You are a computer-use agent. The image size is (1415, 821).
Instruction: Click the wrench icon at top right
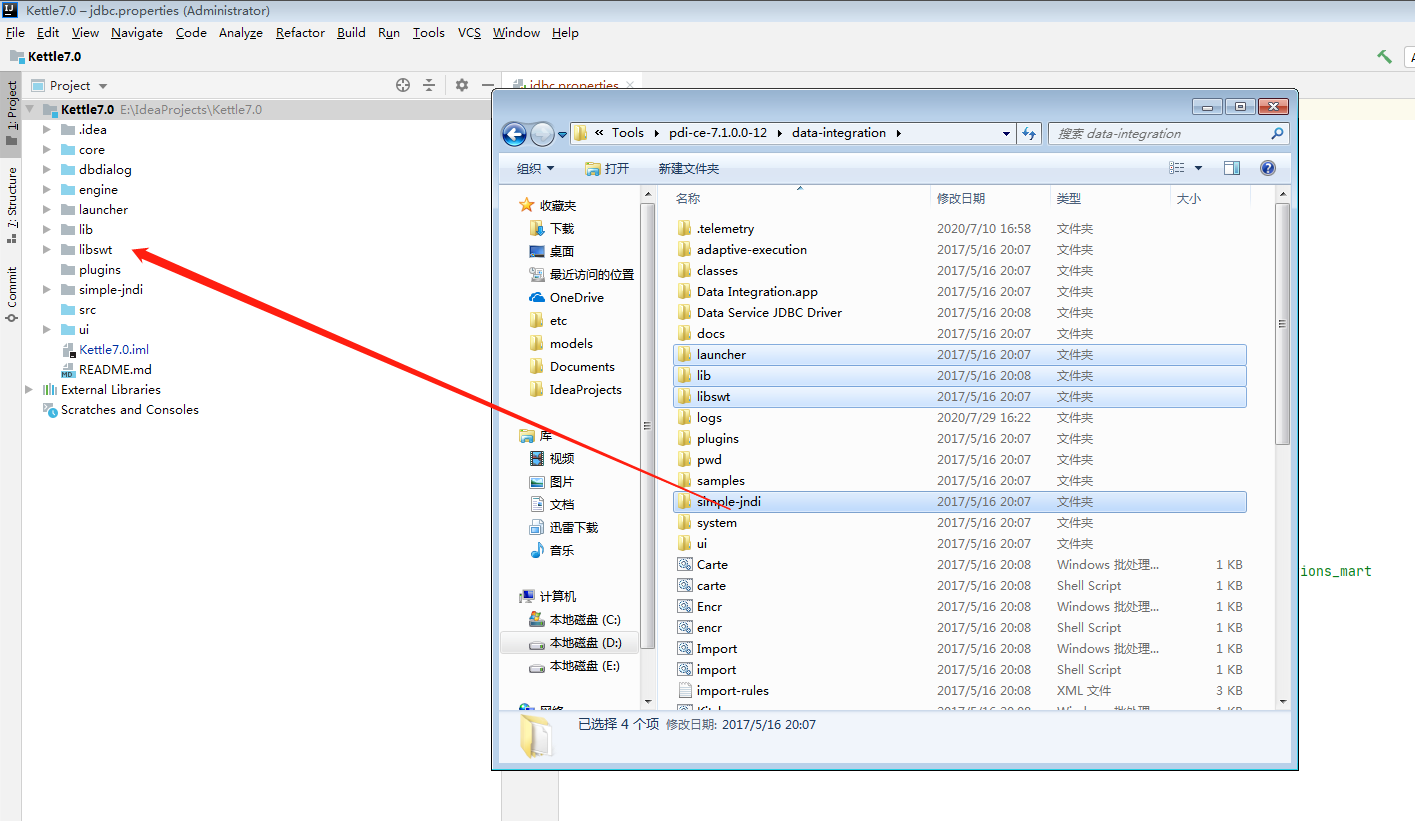pos(1384,56)
